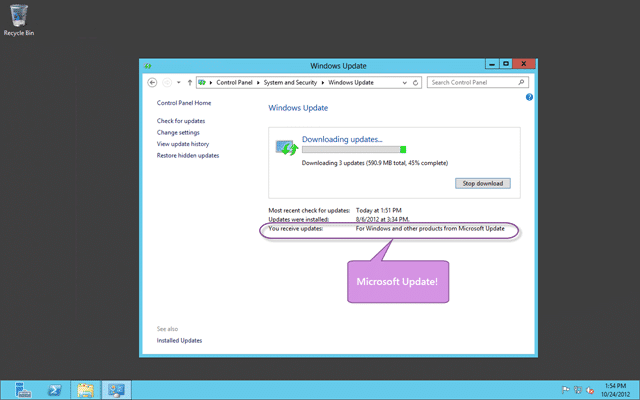640x400 pixels.
Task: Click 'For Windows and other products' text
Action: point(430,229)
